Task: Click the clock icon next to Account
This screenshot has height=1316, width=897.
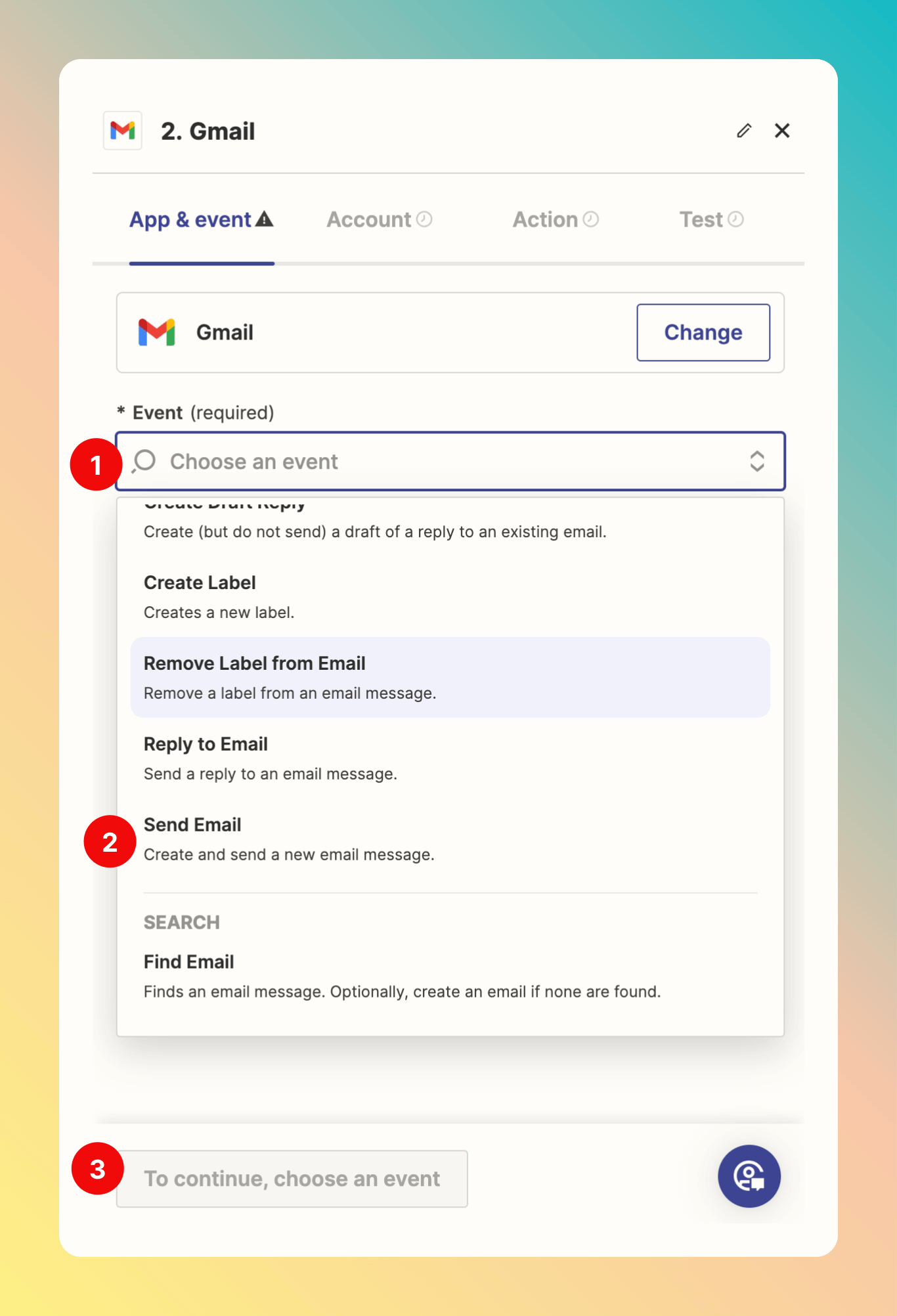Action: tap(425, 219)
